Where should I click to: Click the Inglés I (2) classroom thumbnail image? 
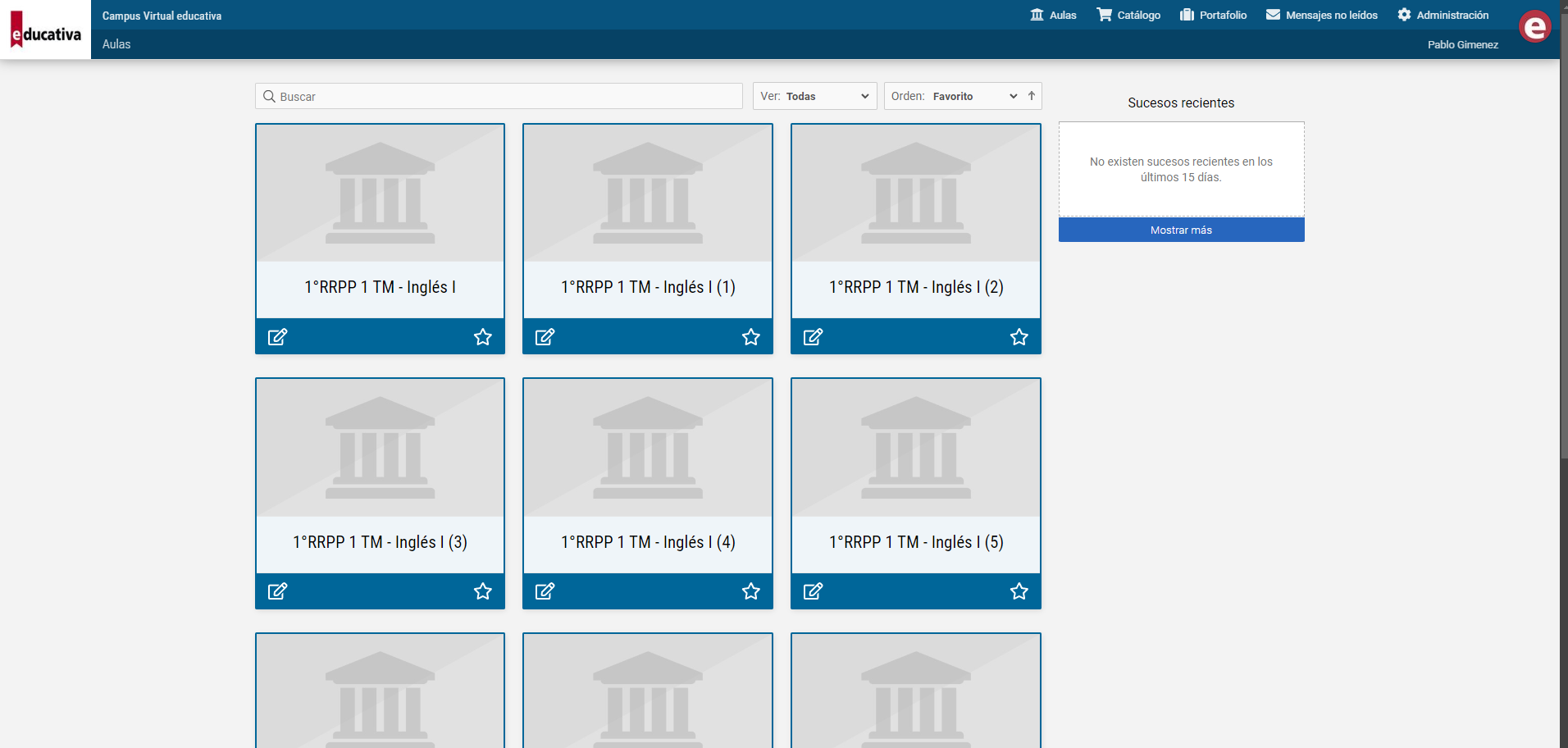tap(916, 194)
